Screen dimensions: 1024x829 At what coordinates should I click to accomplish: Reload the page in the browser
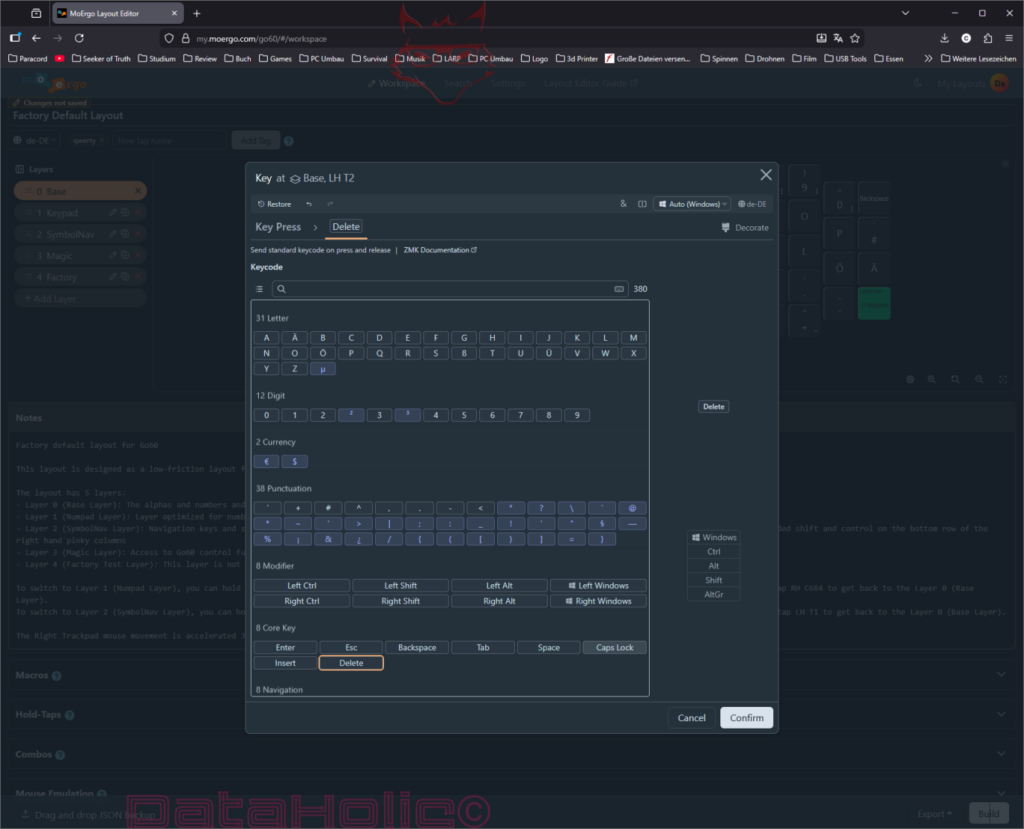(81, 38)
